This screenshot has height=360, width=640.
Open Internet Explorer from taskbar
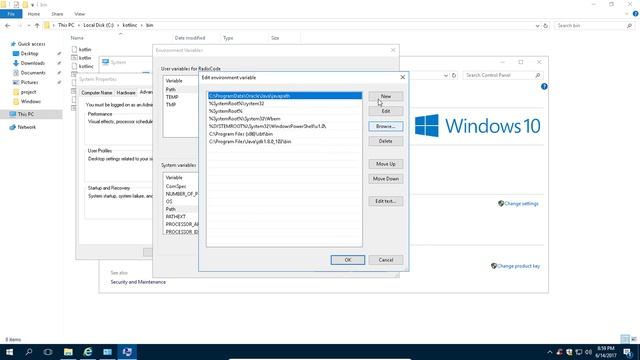(88, 352)
